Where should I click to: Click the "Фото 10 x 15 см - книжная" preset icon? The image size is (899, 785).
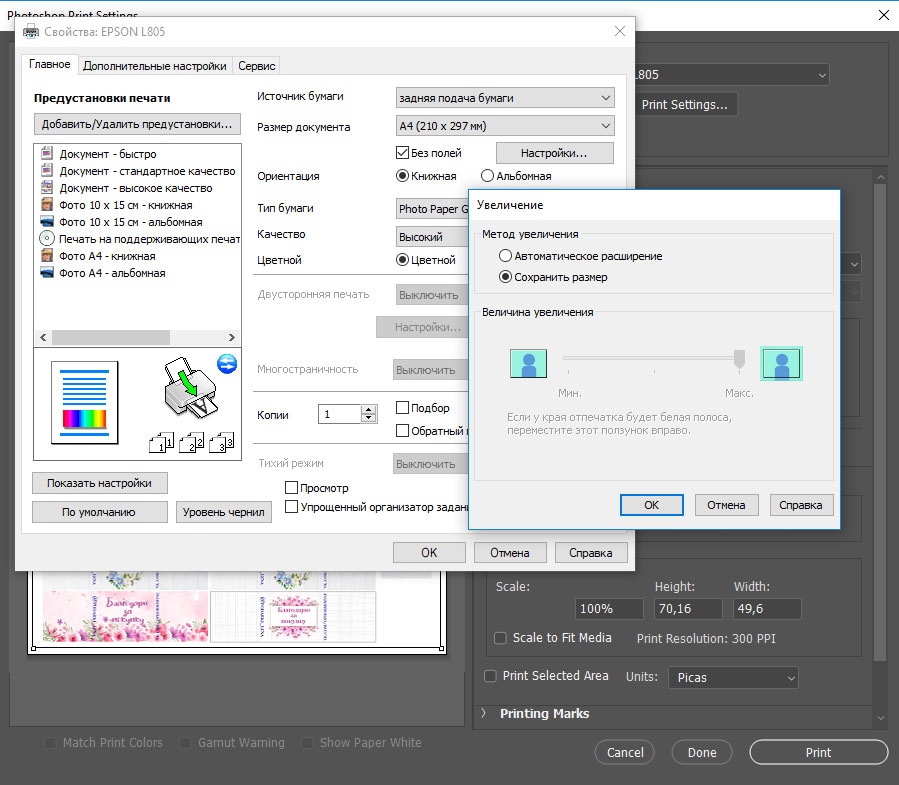pyautogui.click(x=47, y=205)
